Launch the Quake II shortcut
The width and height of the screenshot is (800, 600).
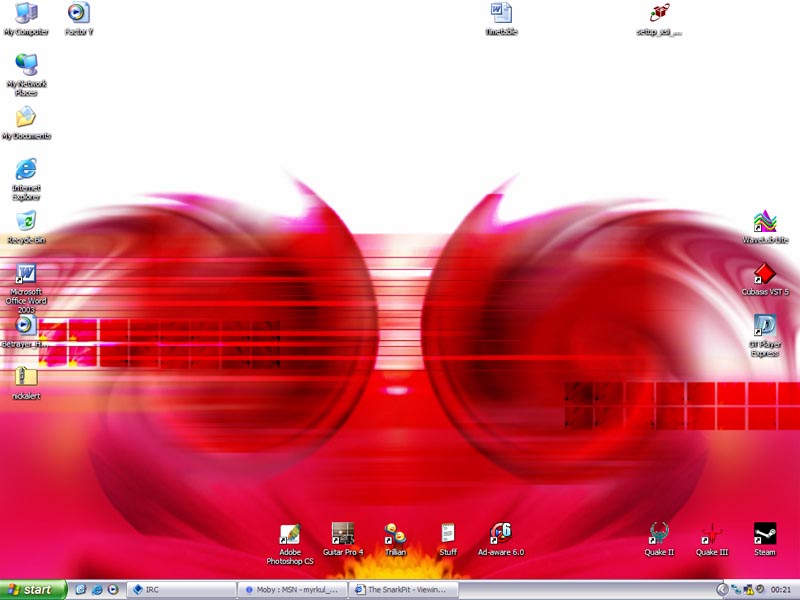[658, 534]
